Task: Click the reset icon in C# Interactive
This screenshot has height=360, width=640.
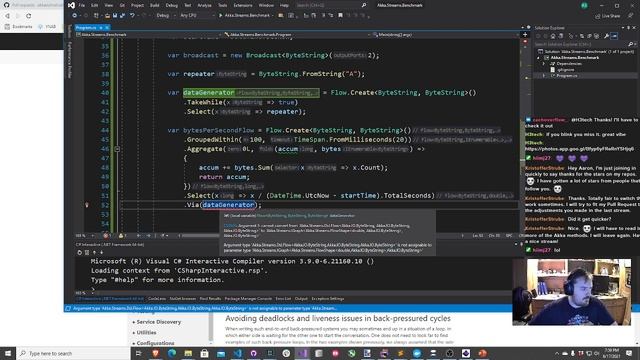Action: tap(79, 252)
